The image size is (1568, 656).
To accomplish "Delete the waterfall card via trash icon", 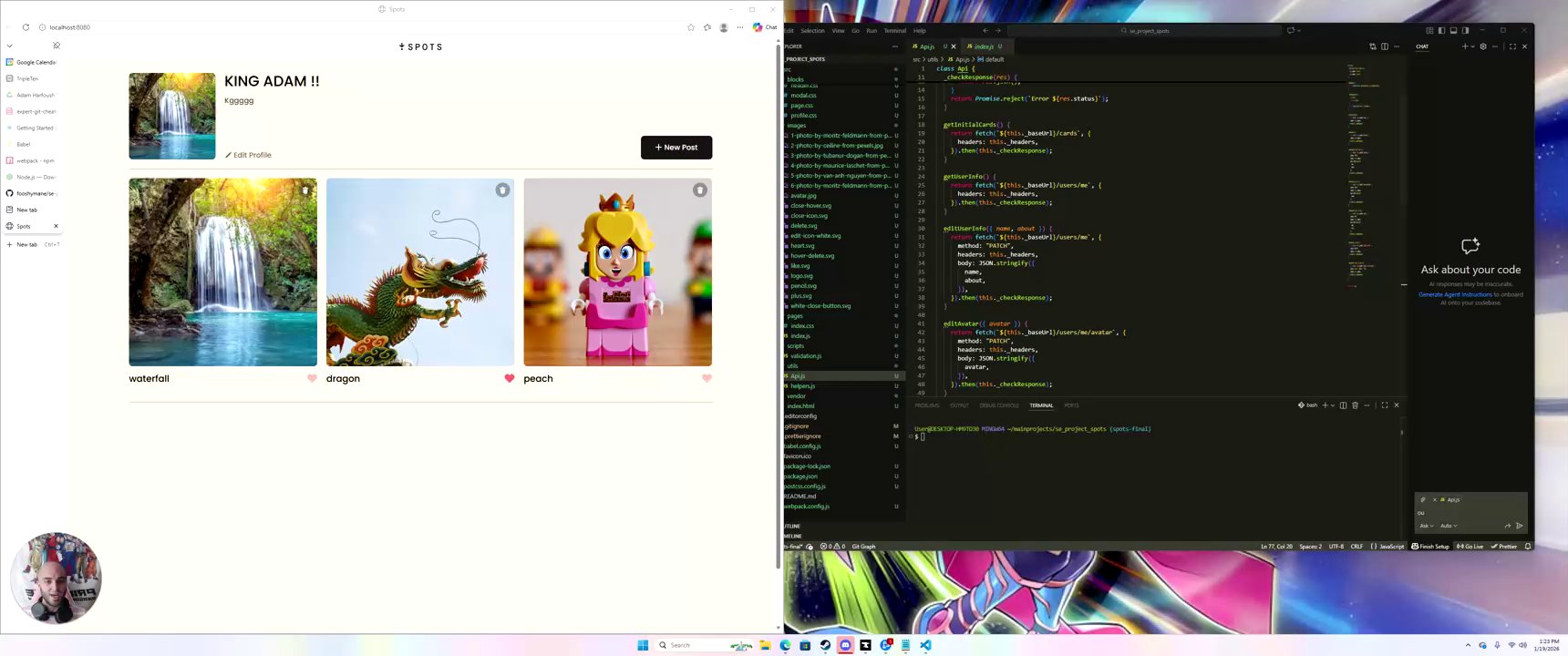I will click(x=305, y=190).
